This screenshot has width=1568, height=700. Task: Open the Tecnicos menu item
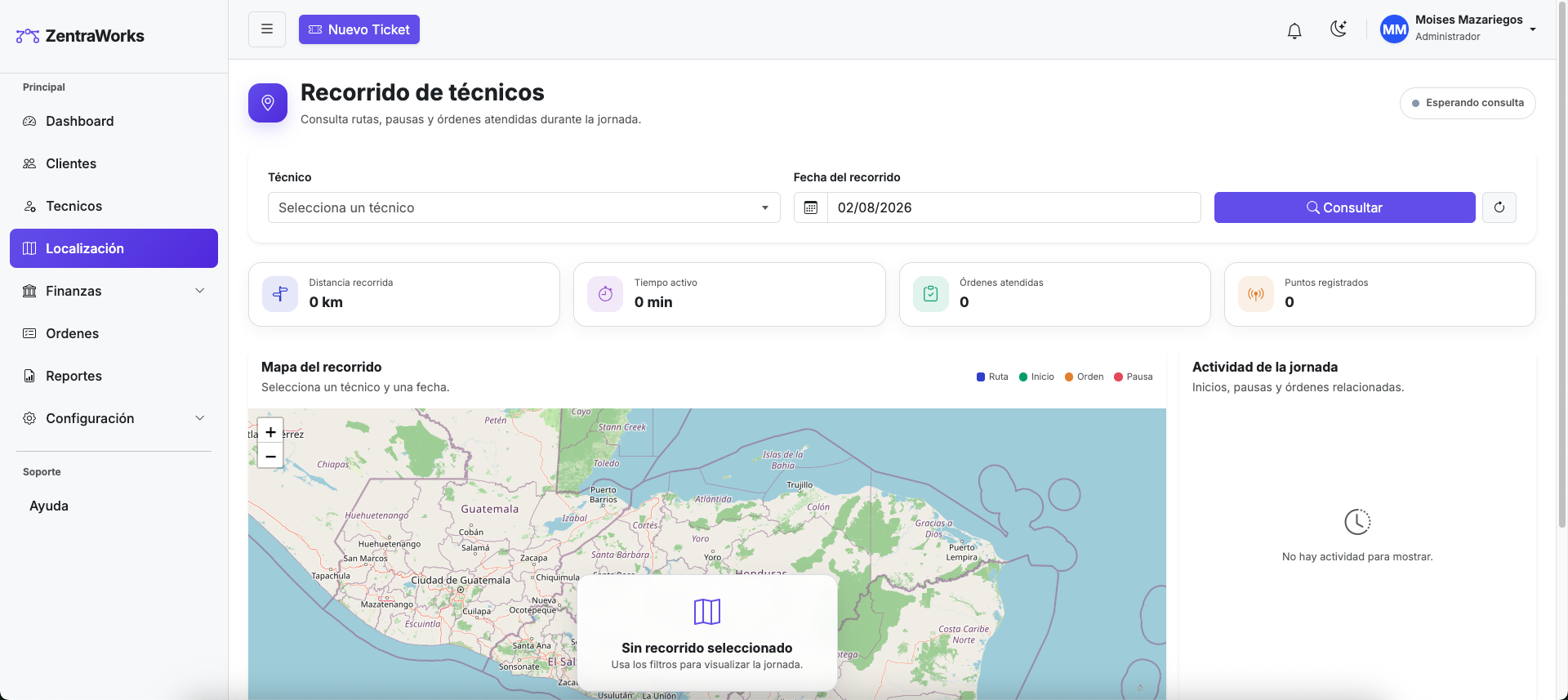(x=114, y=206)
